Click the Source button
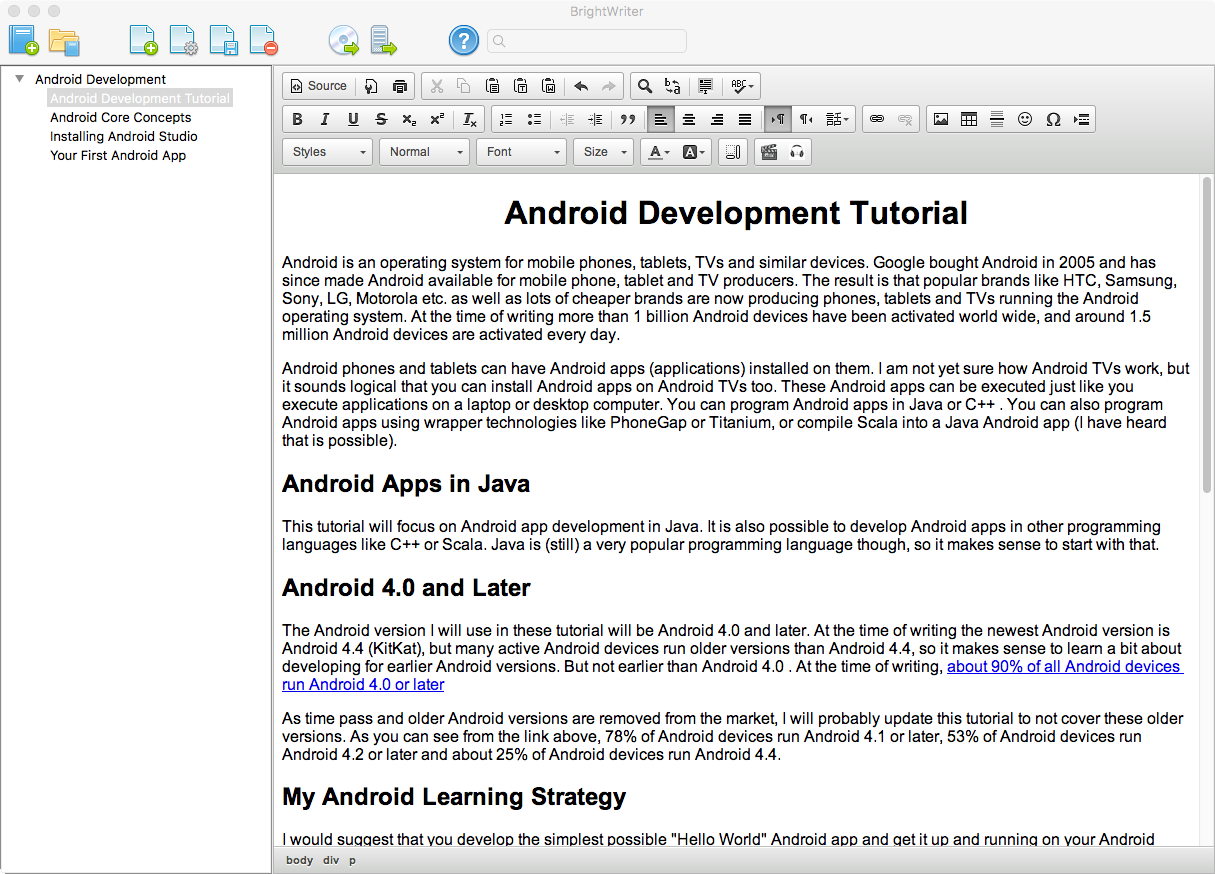Screen dimensions: 1215x874 tap(317, 86)
